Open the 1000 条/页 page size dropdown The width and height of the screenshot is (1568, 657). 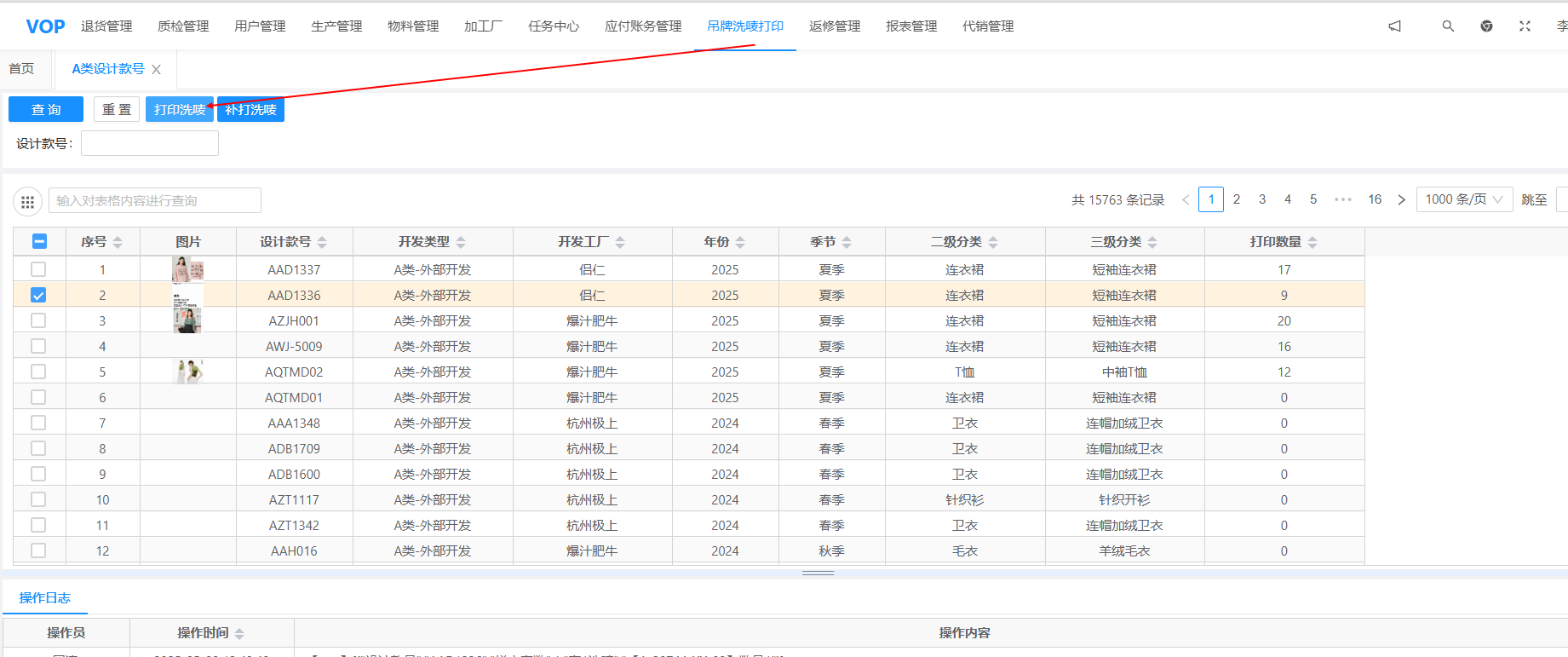click(x=1464, y=199)
